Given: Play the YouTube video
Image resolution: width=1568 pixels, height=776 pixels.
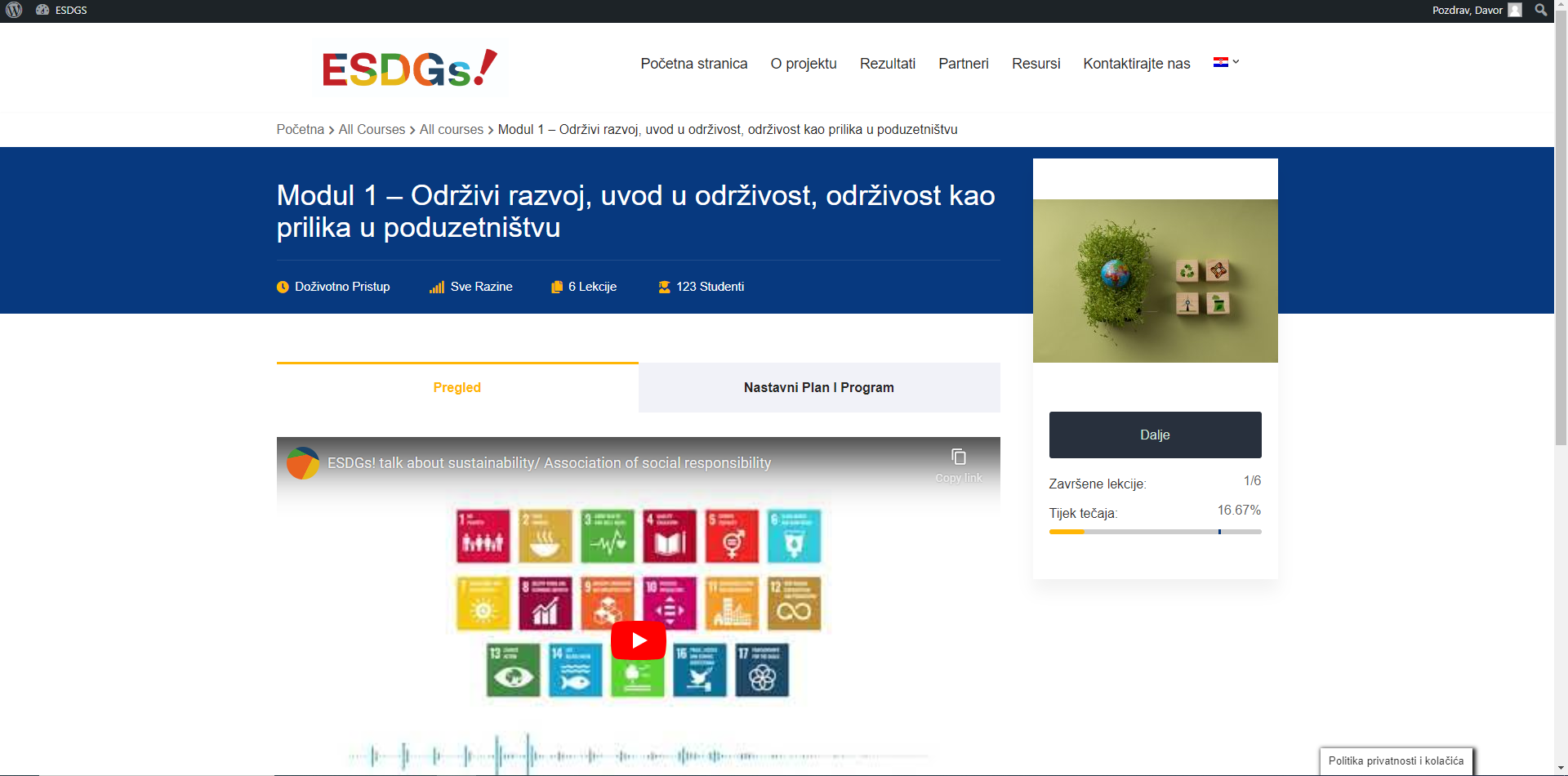Looking at the screenshot, I should pyautogui.click(x=638, y=640).
